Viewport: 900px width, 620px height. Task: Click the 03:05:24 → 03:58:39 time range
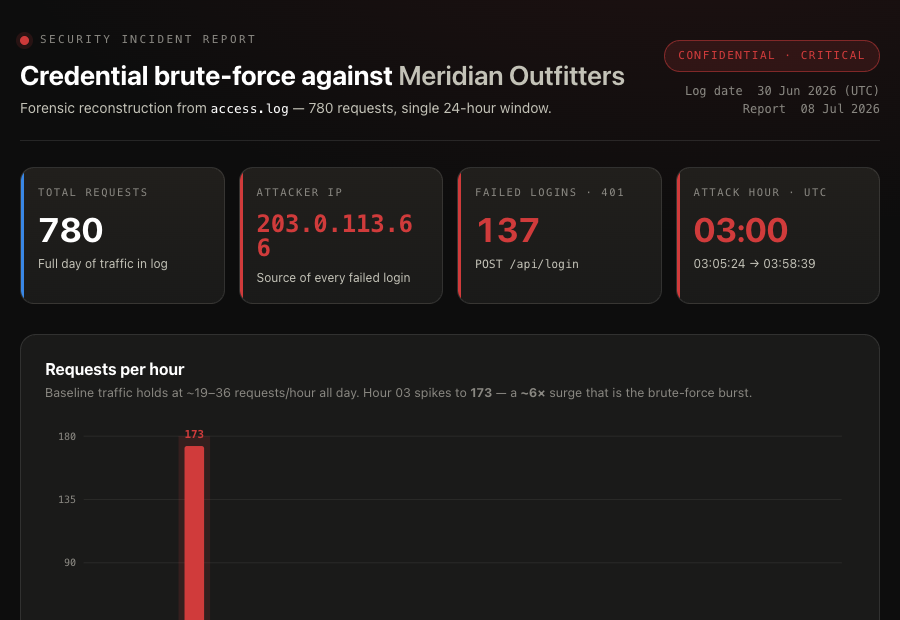point(754,264)
